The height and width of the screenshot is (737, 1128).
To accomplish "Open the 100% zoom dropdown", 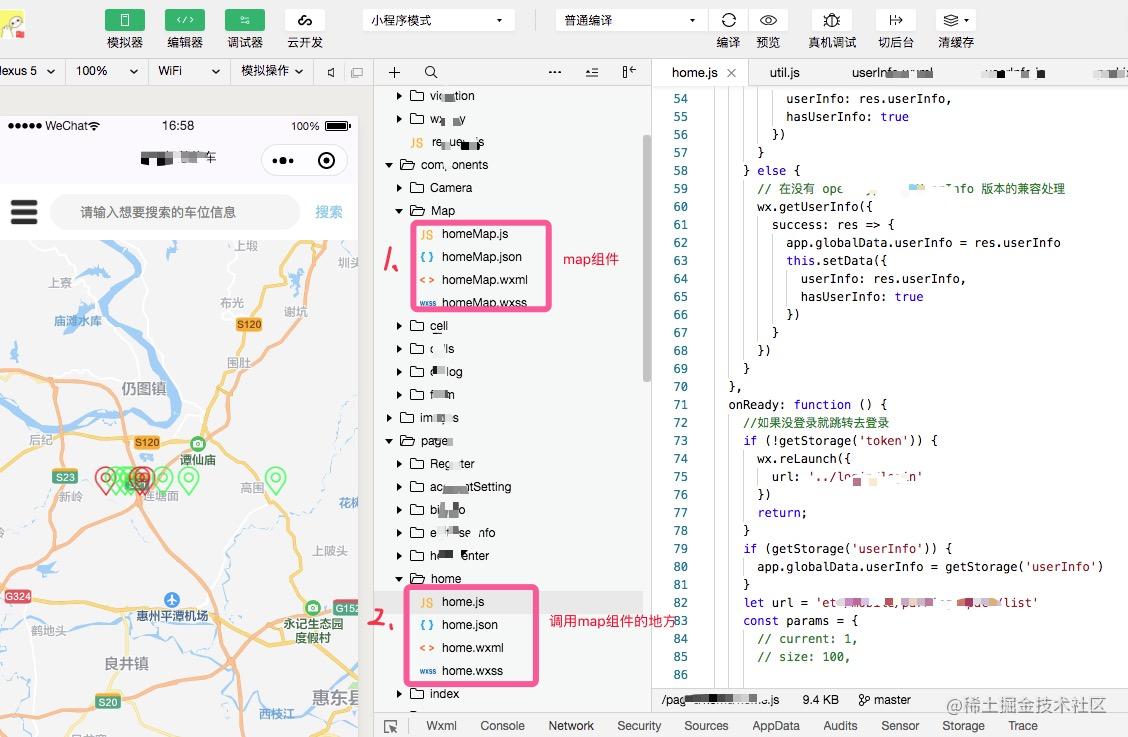I will (106, 71).
